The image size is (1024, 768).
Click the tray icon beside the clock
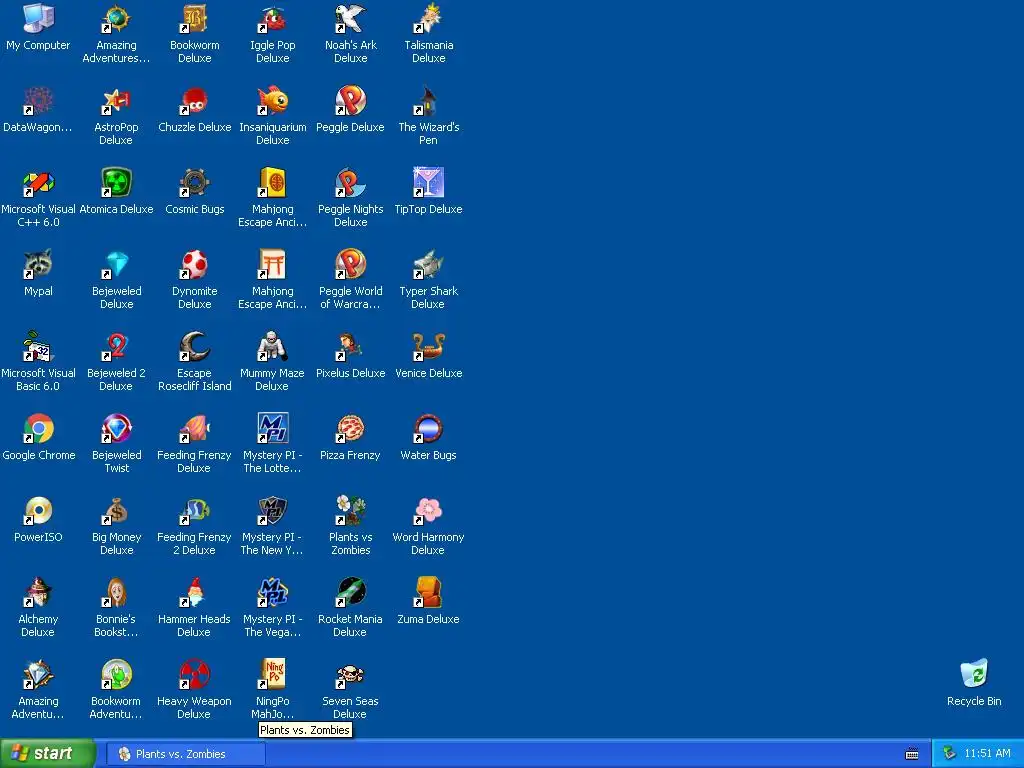(x=949, y=754)
